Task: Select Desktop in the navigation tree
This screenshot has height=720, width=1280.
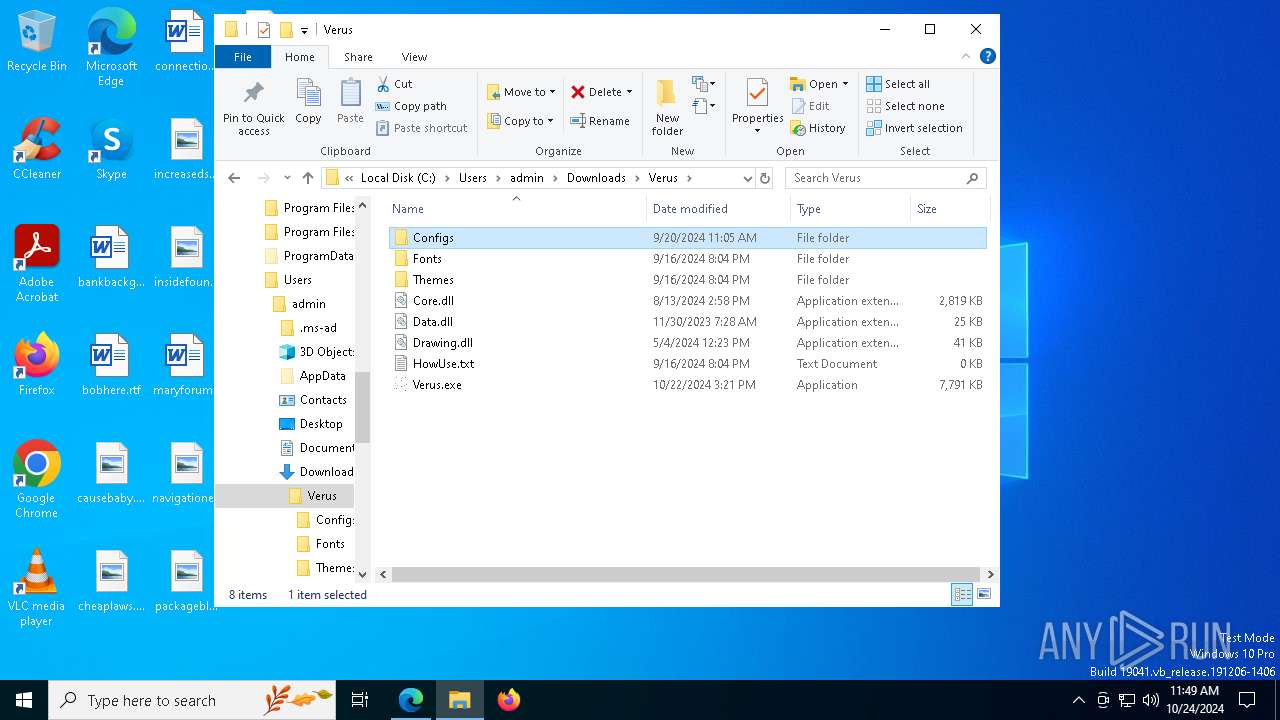Action: [320, 424]
